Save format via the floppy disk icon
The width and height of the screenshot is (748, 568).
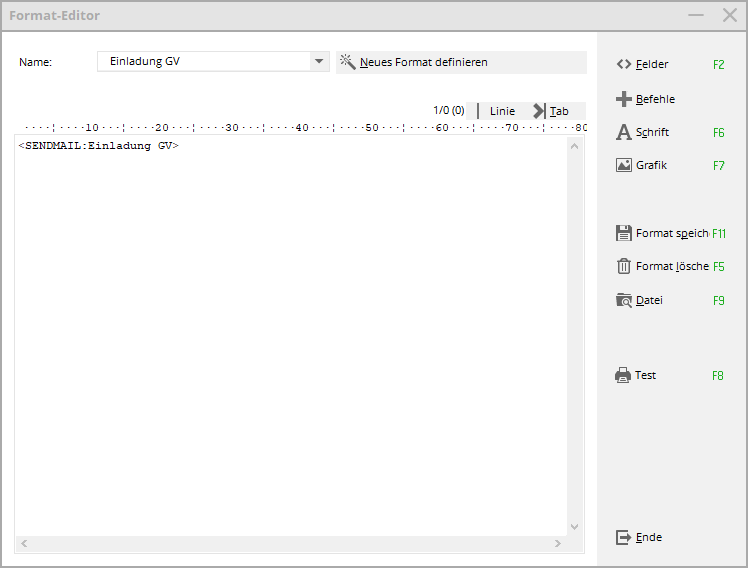pyautogui.click(x=623, y=233)
